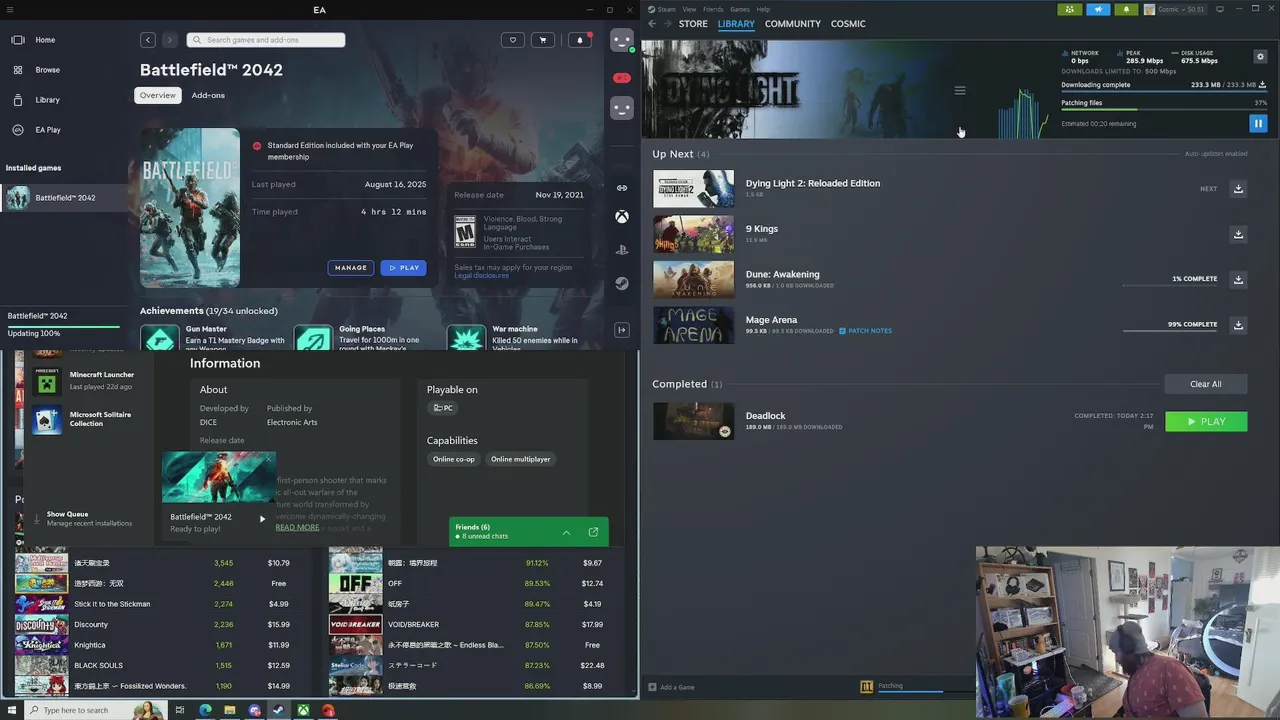Click the MANAGE button for Battlefield 2042
Screen dimensions: 1280x720
point(351,268)
